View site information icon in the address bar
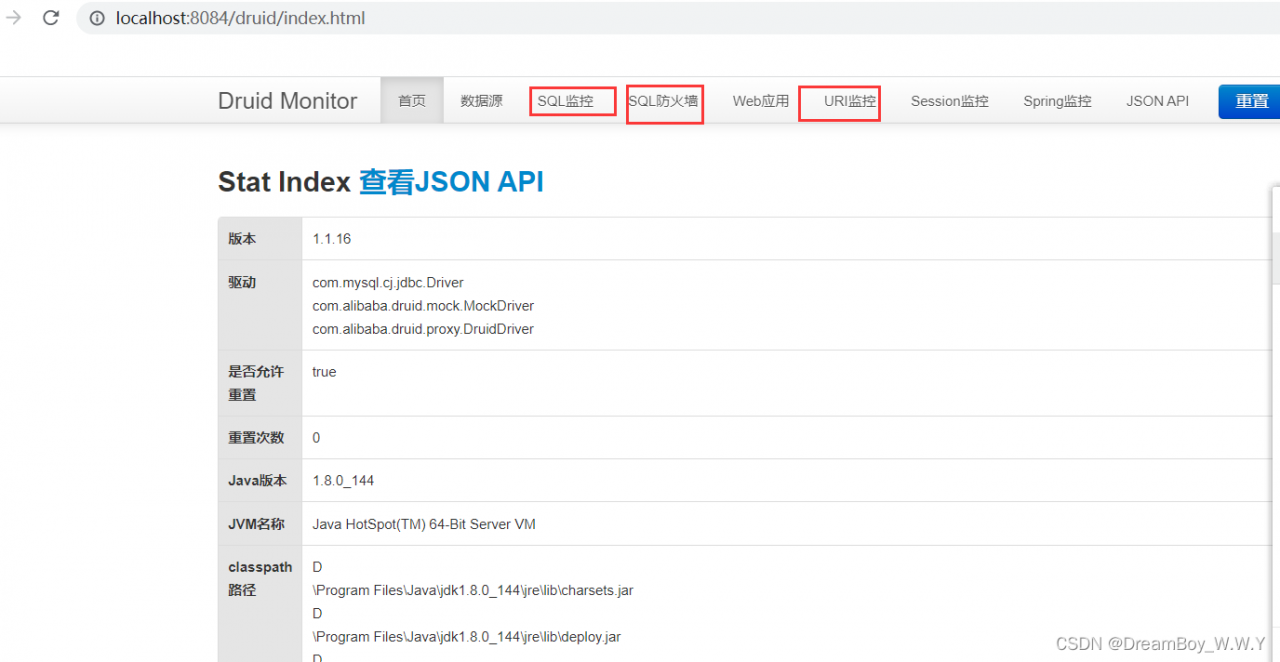The width and height of the screenshot is (1280, 662). pyautogui.click(x=97, y=18)
